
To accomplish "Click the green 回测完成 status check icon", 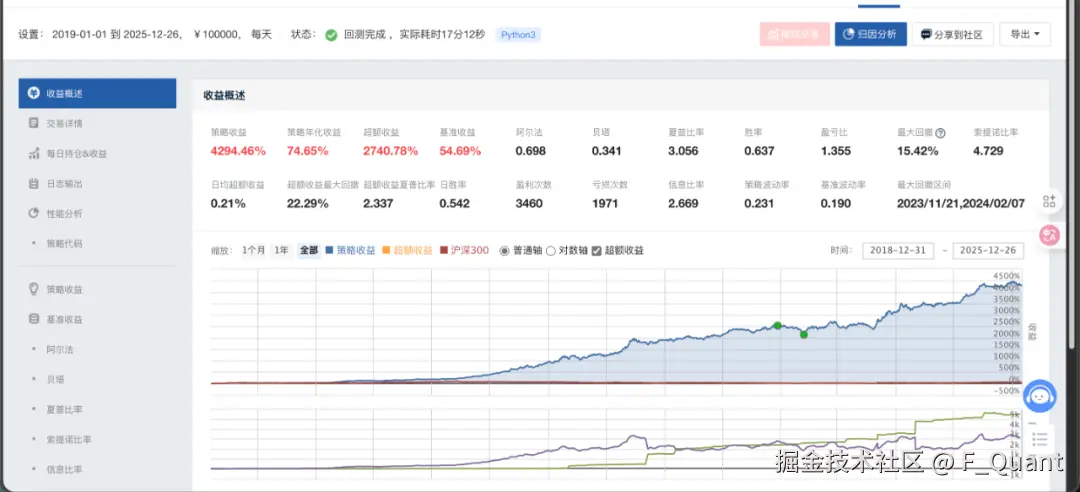I will pyautogui.click(x=331, y=34).
